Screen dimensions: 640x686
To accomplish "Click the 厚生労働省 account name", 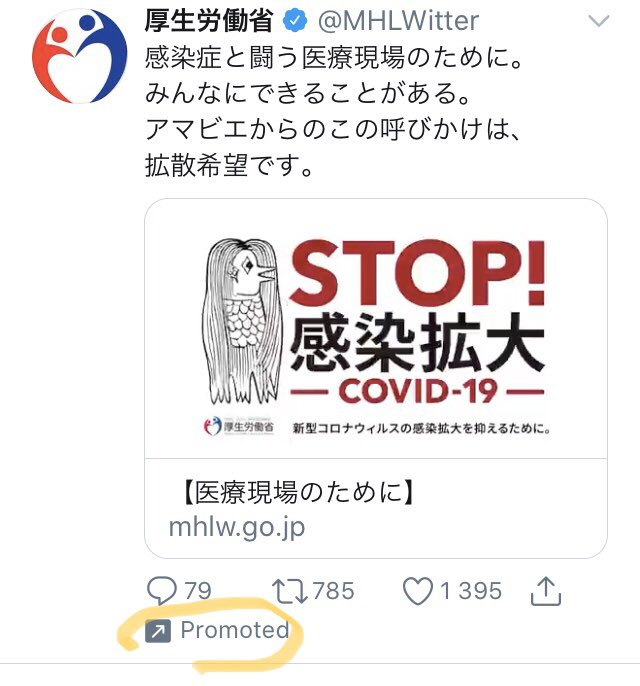I will (209, 21).
